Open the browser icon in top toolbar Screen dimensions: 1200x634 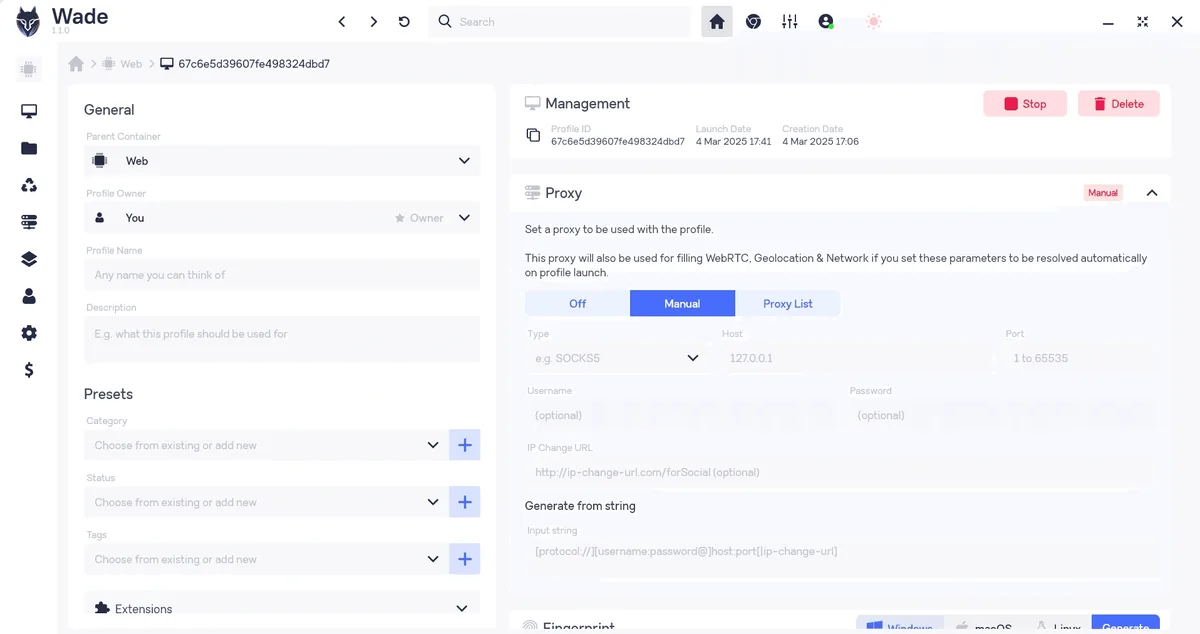pos(753,21)
